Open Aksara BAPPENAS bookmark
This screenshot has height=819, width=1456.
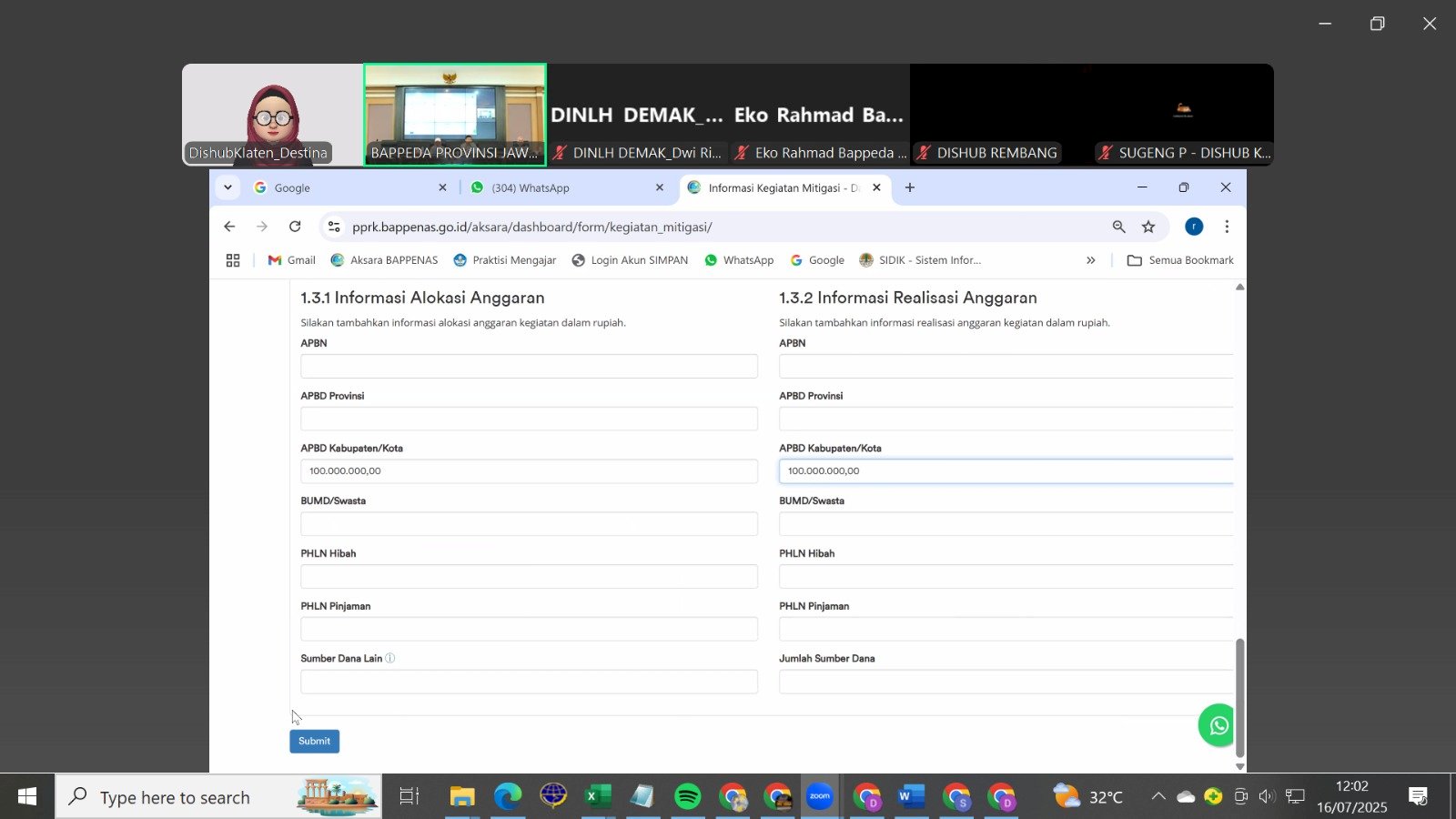coord(384,260)
